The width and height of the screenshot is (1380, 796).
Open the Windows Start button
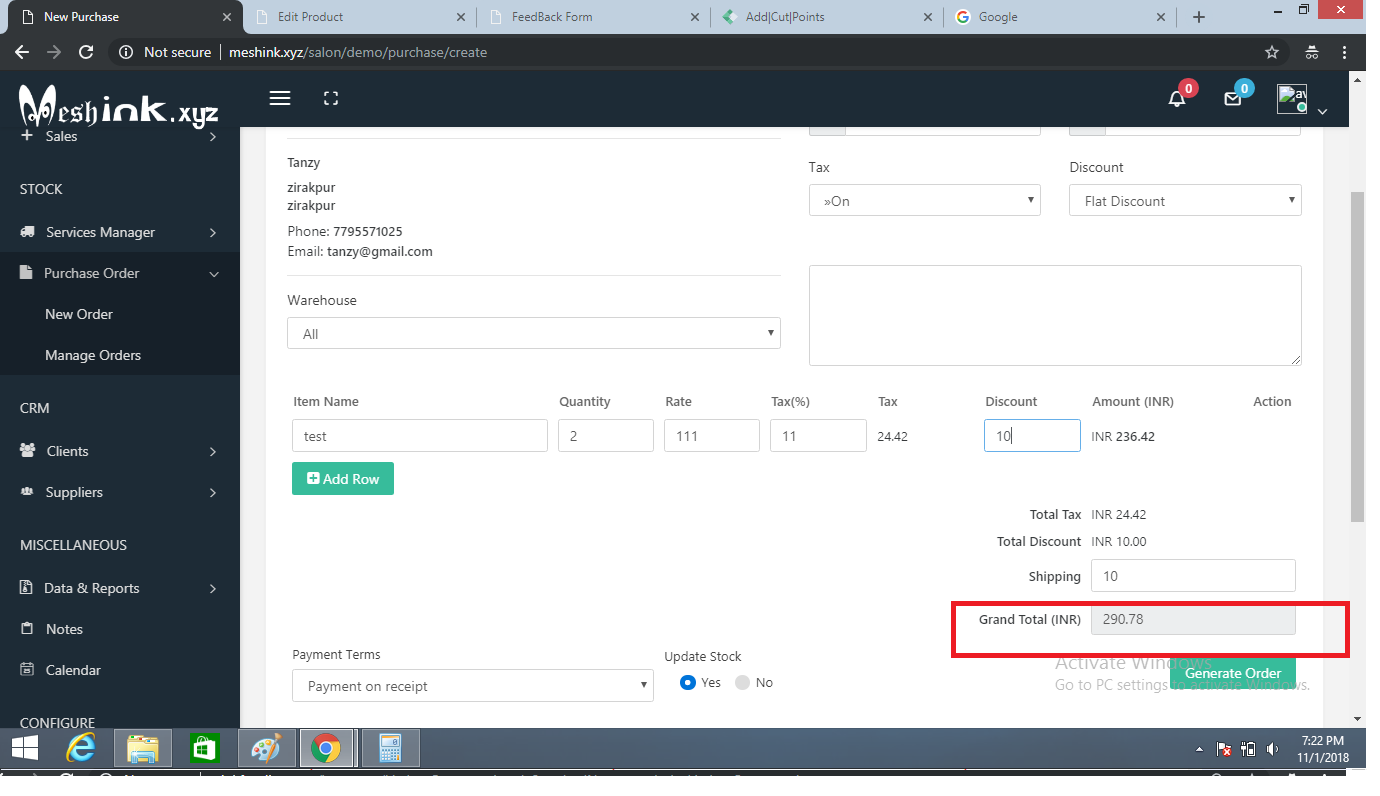coord(25,748)
